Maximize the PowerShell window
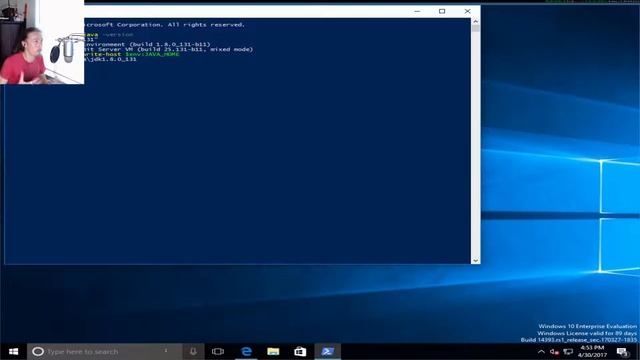Viewport: 640px width, 360px height. pyautogui.click(x=442, y=11)
